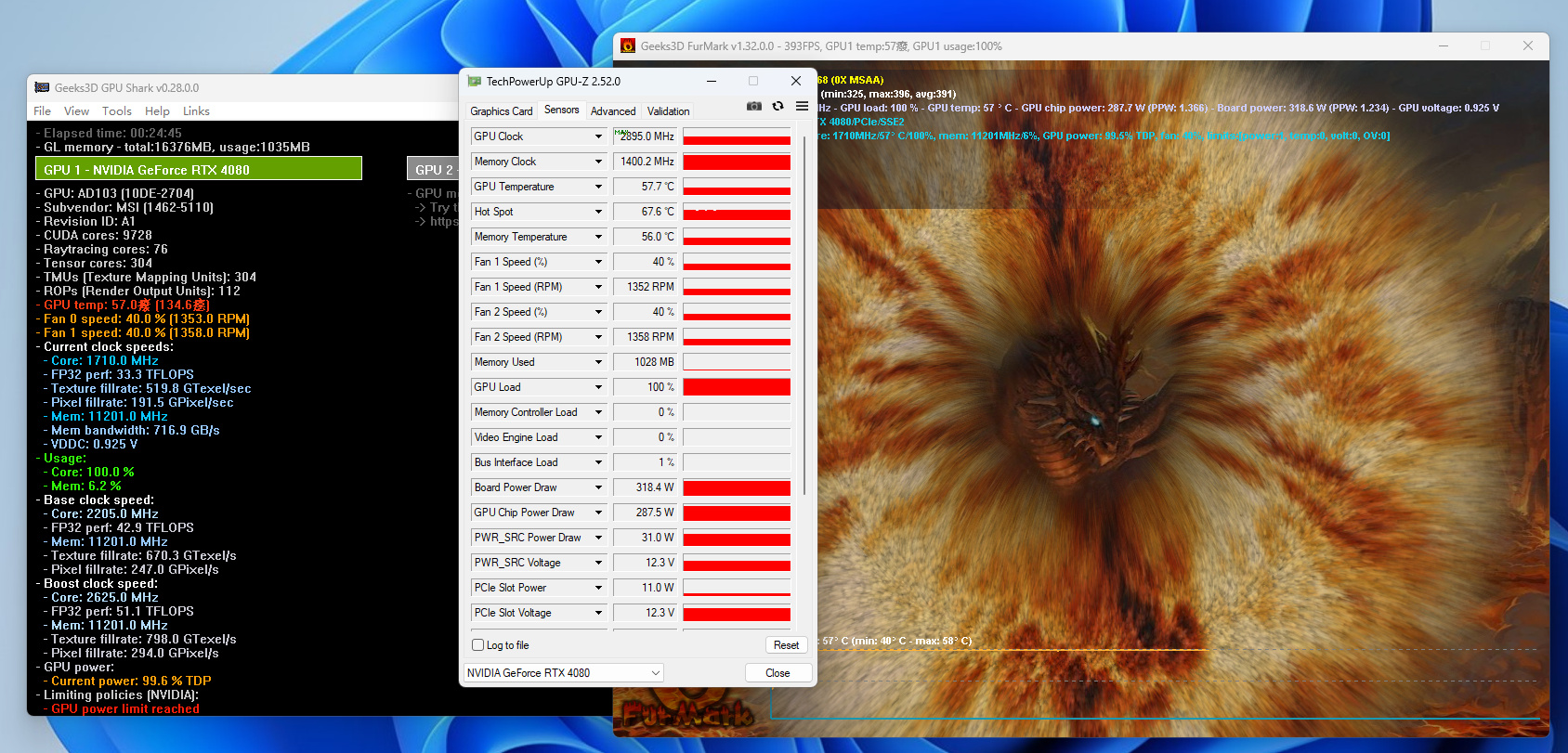
Task: Enable the Log to file checkbox
Action: click(478, 645)
